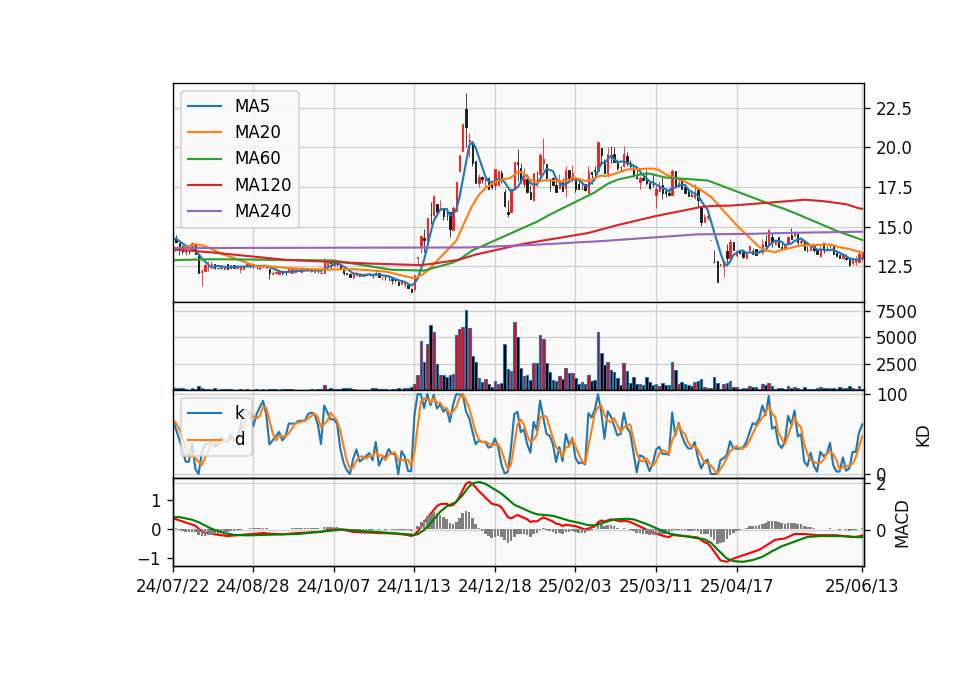The width and height of the screenshot is (960, 690).
Task: Click the 25/02/03 date tick label
Action: point(575,586)
